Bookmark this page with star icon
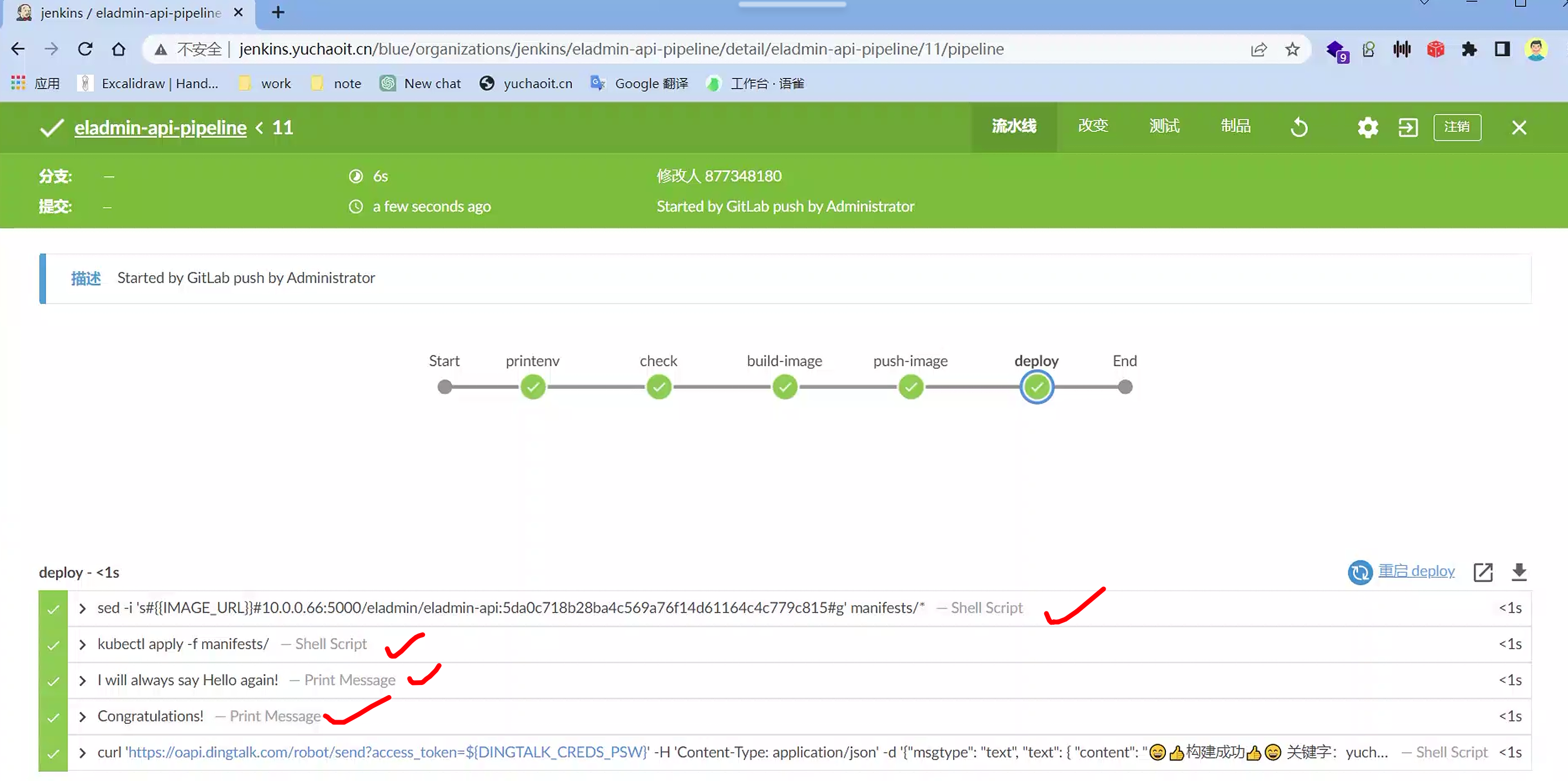Viewport: 1568px width, 781px height. point(1292,49)
